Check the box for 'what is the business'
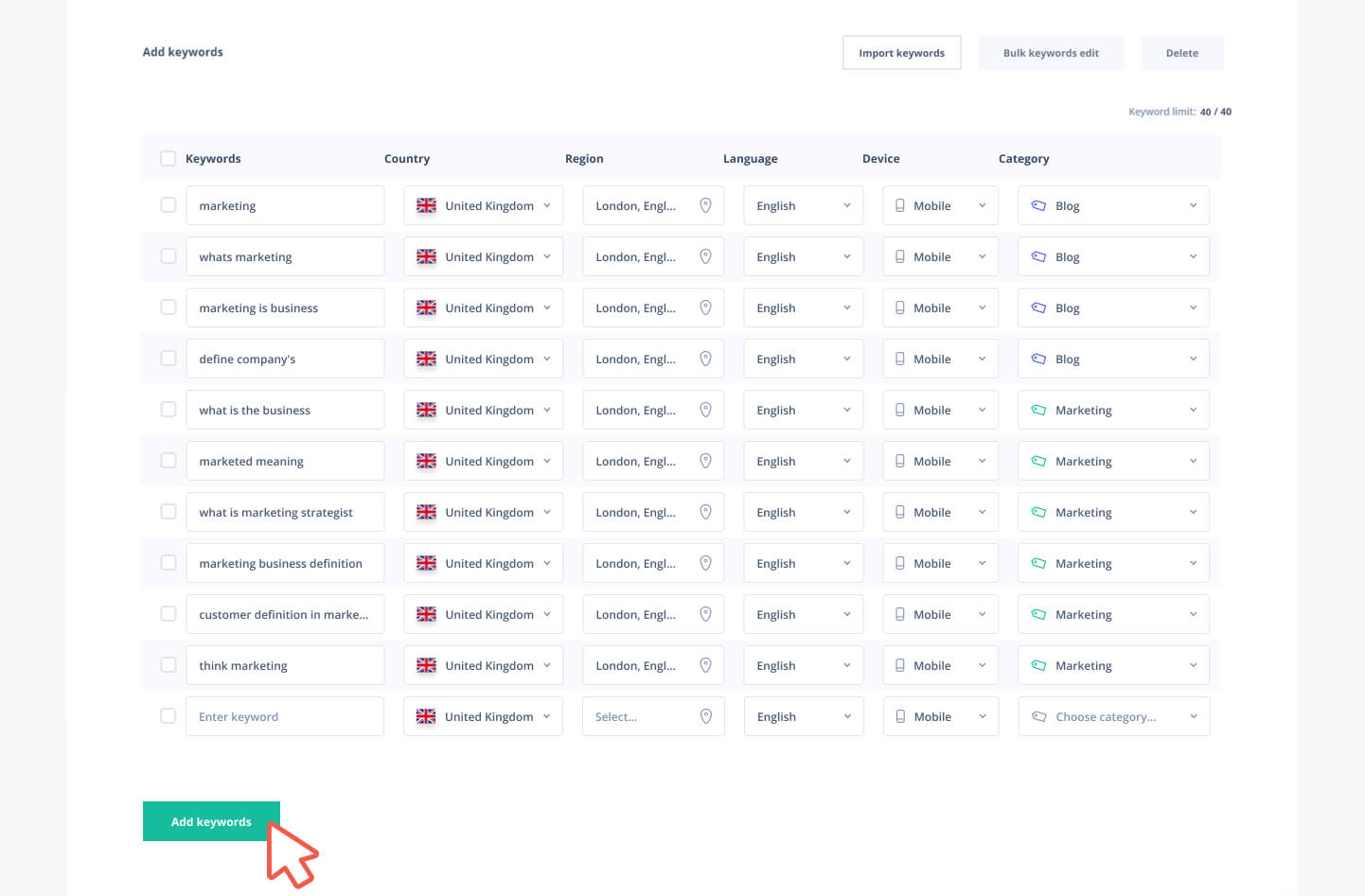 click(168, 410)
